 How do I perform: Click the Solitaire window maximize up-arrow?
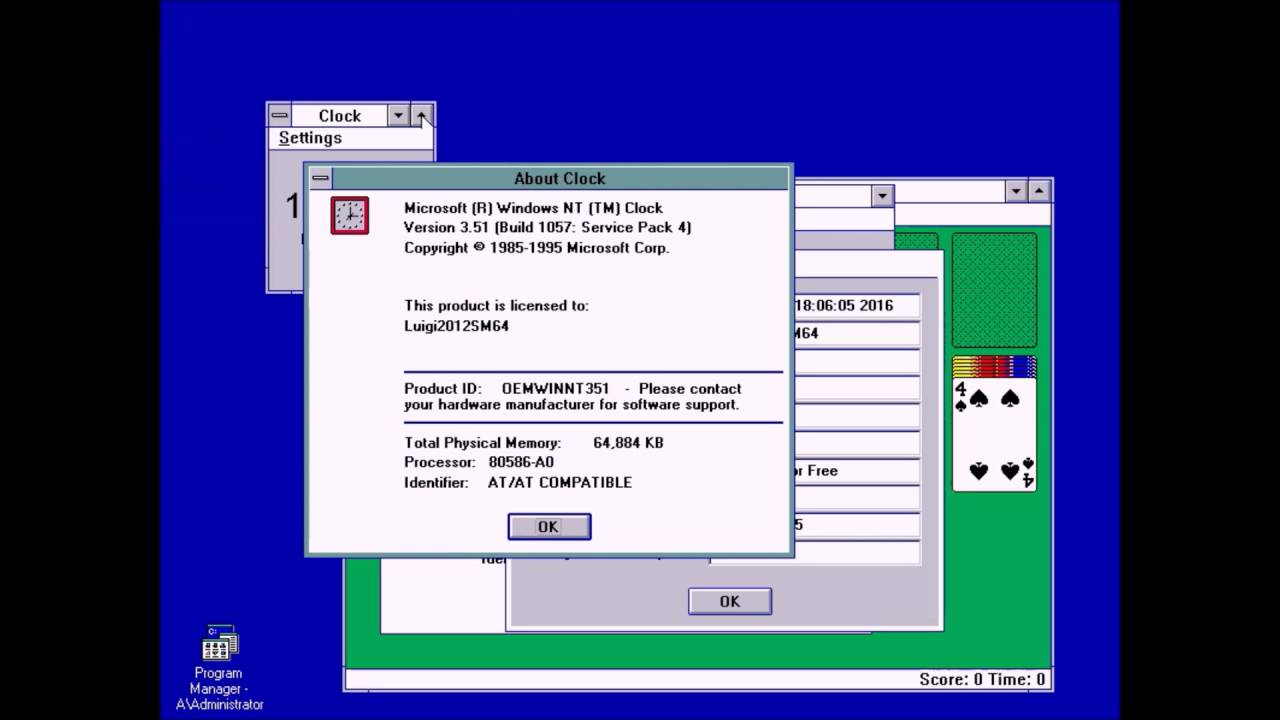tap(1039, 191)
